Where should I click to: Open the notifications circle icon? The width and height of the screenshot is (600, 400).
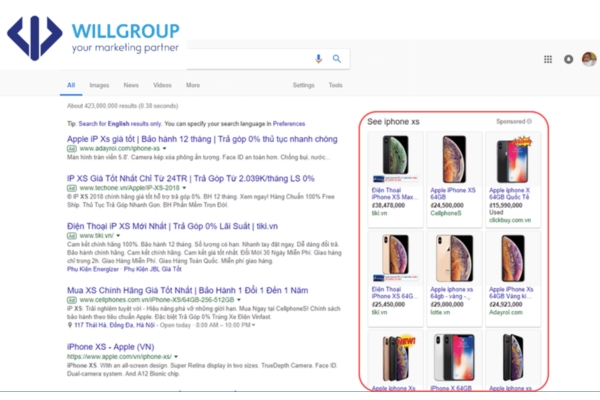pos(569,59)
